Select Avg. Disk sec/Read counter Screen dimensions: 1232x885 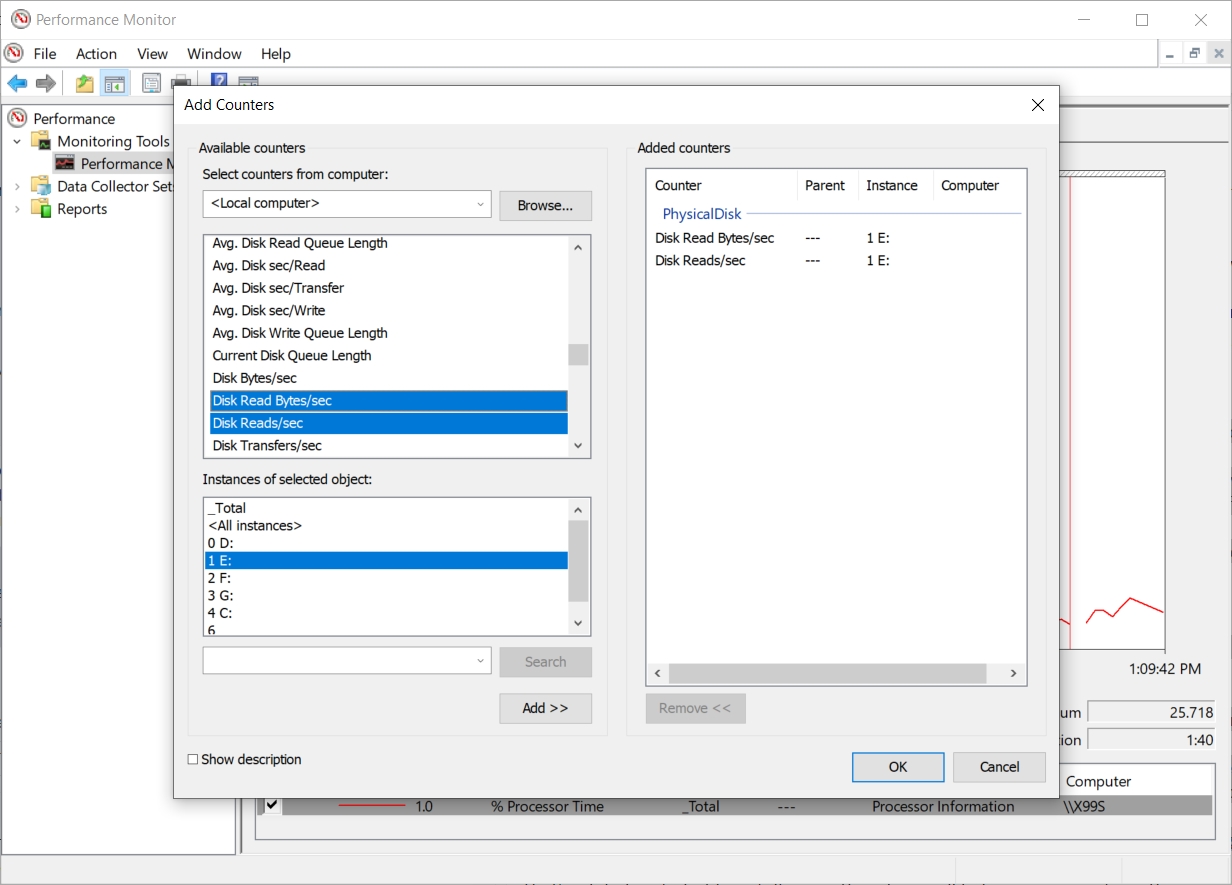(x=388, y=265)
